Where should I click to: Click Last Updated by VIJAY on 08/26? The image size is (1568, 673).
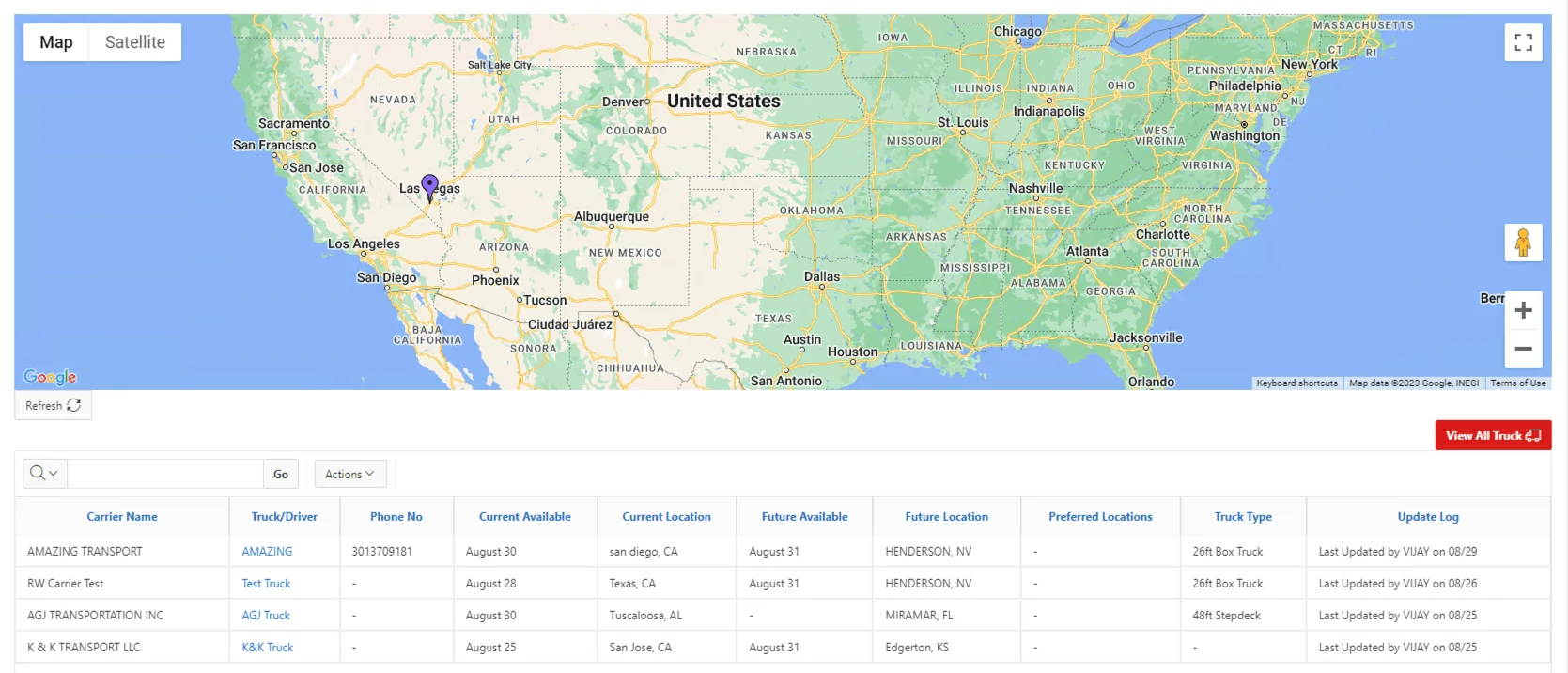click(1398, 584)
